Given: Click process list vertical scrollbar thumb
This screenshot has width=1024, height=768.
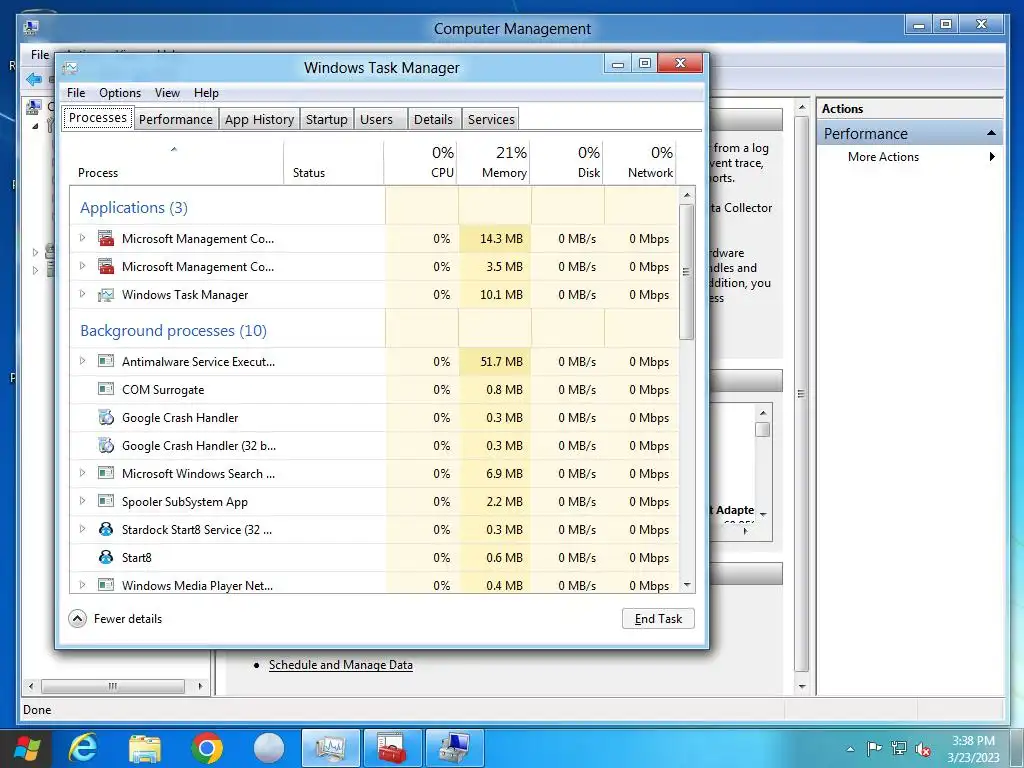Looking at the screenshot, I should (686, 272).
